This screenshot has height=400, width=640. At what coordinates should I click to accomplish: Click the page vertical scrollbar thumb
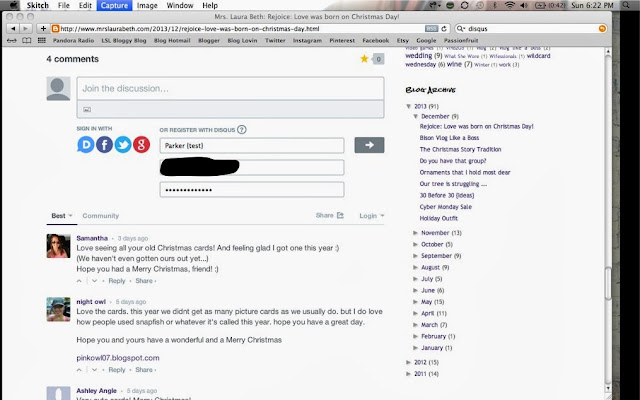(608, 284)
